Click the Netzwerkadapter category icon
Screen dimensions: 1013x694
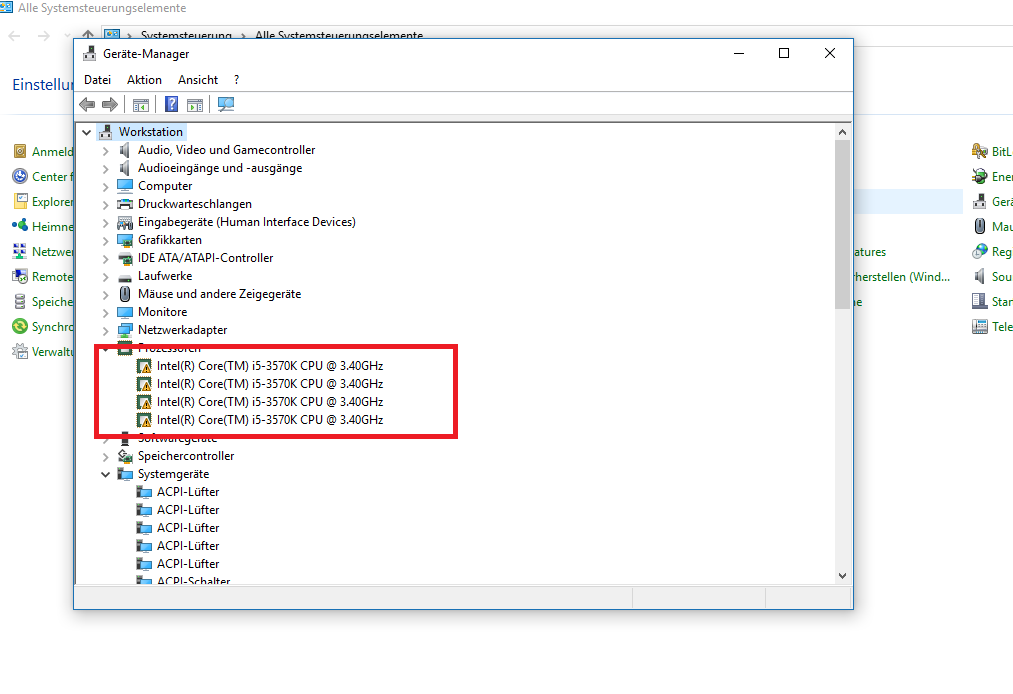coord(125,330)
